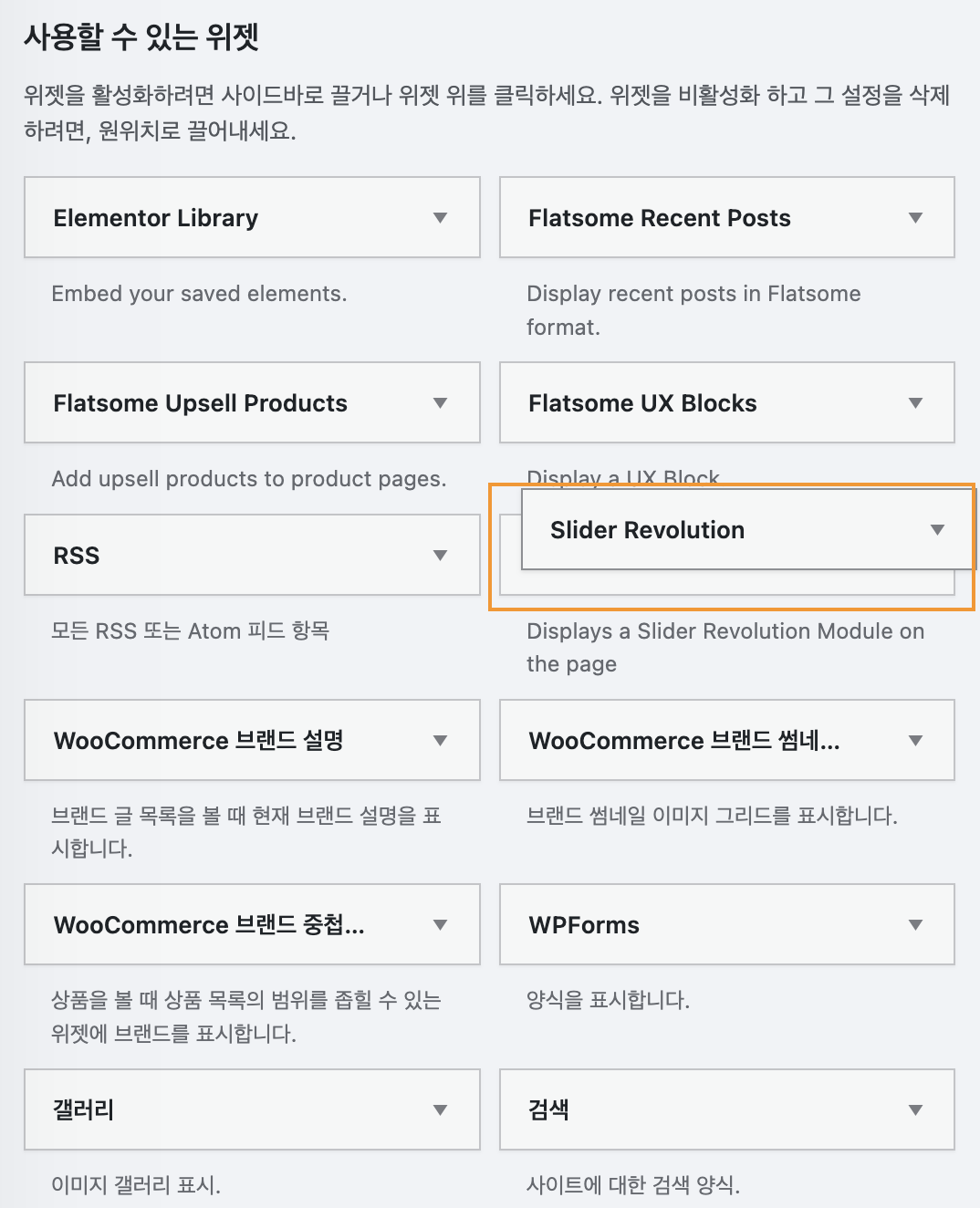Expand the Flatsome Recent Posts arrow
The width and height of the screenshot is (980, 1208).
coord(916,218)
